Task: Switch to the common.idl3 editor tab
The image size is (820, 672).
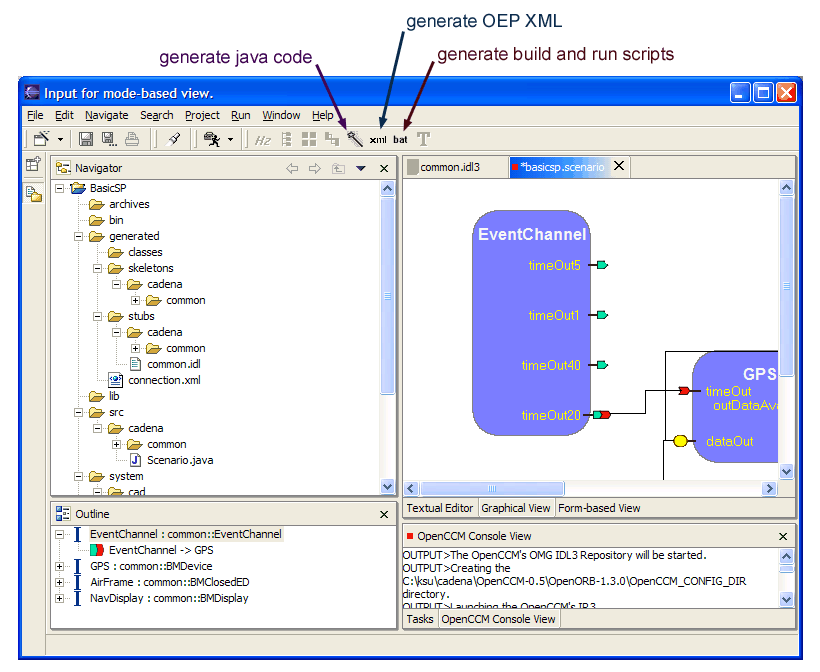Action: (x=449, y=167)
